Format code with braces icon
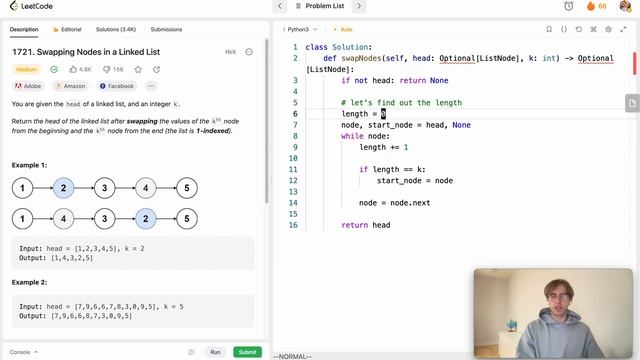Image resolution: width=640 pixels, height=360 pixels. 564,29
